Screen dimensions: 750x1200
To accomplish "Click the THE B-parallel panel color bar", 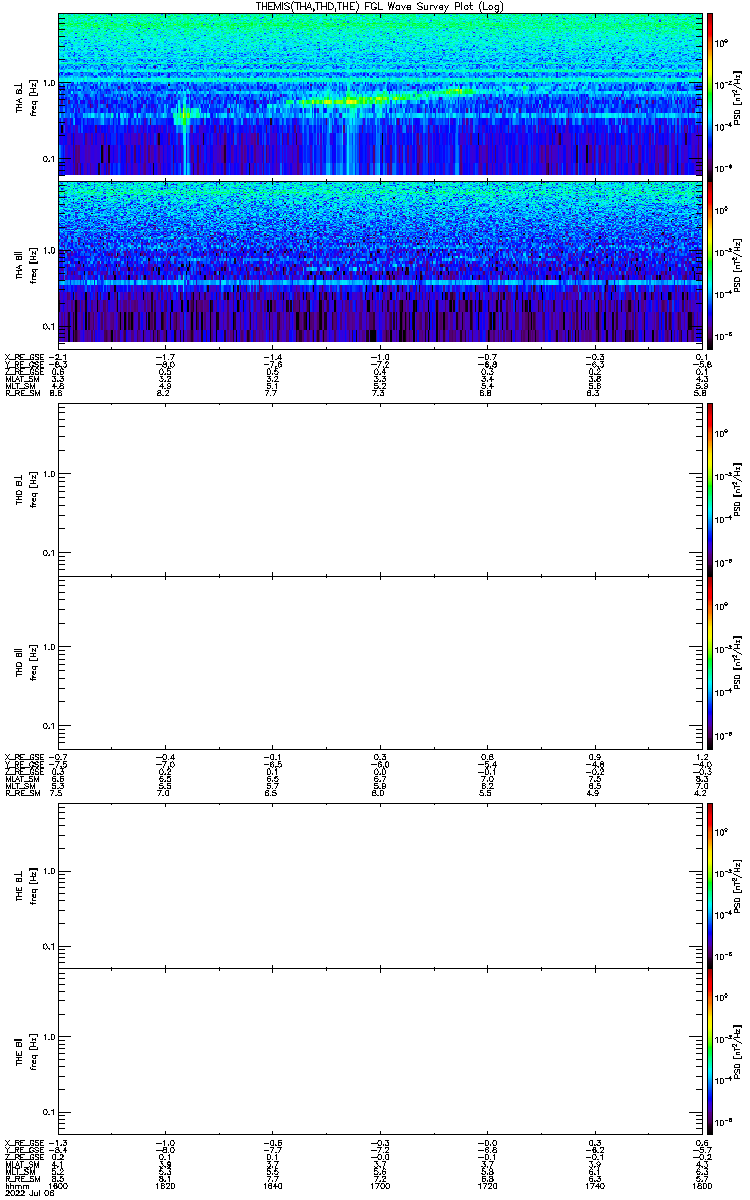I will (711, 1053).
